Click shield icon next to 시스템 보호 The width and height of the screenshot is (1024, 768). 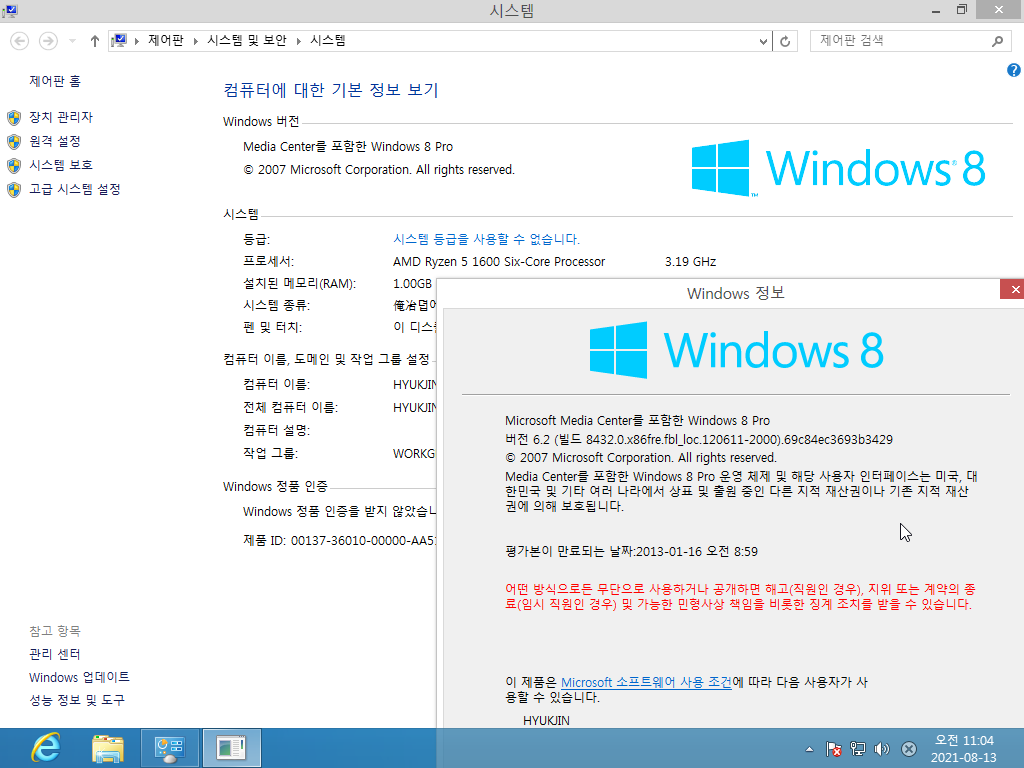14,165
